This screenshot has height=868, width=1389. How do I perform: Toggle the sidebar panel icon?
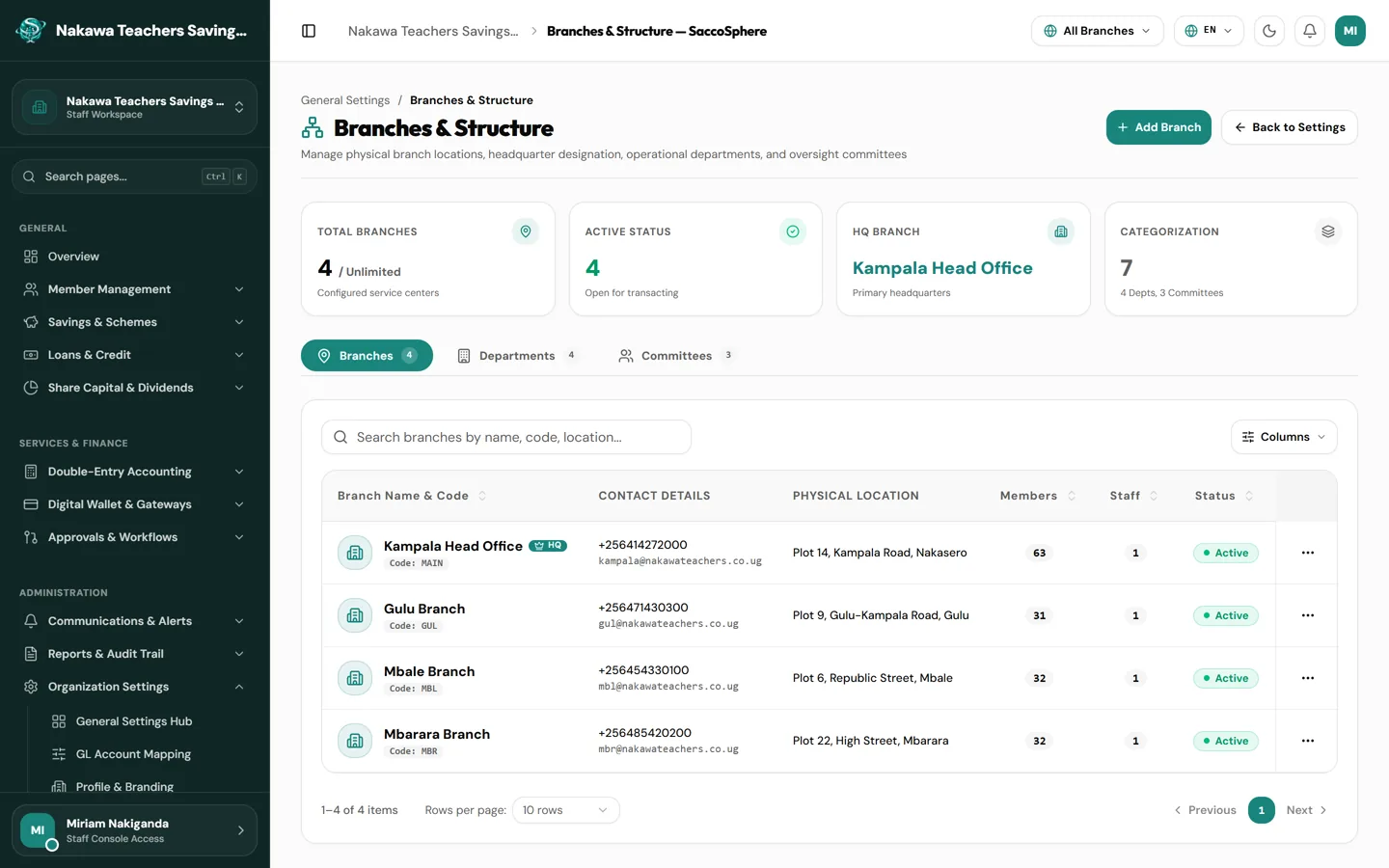(x=309, y=31)
